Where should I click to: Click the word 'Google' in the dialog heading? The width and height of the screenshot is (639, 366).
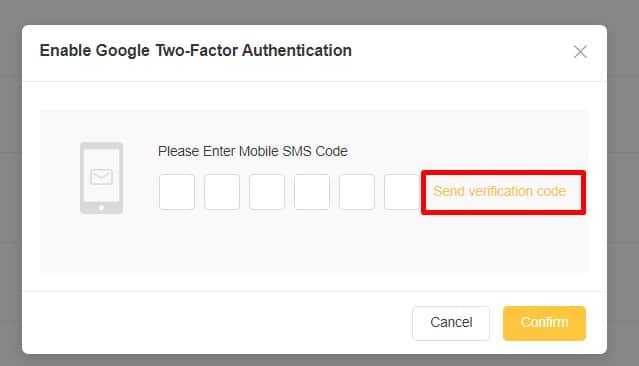[123, 51]
